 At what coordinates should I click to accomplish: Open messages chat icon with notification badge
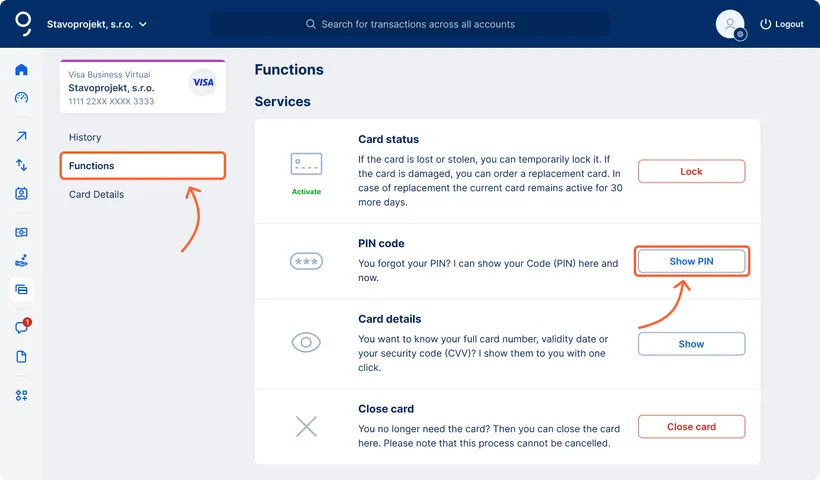click(x=21, y=327)
